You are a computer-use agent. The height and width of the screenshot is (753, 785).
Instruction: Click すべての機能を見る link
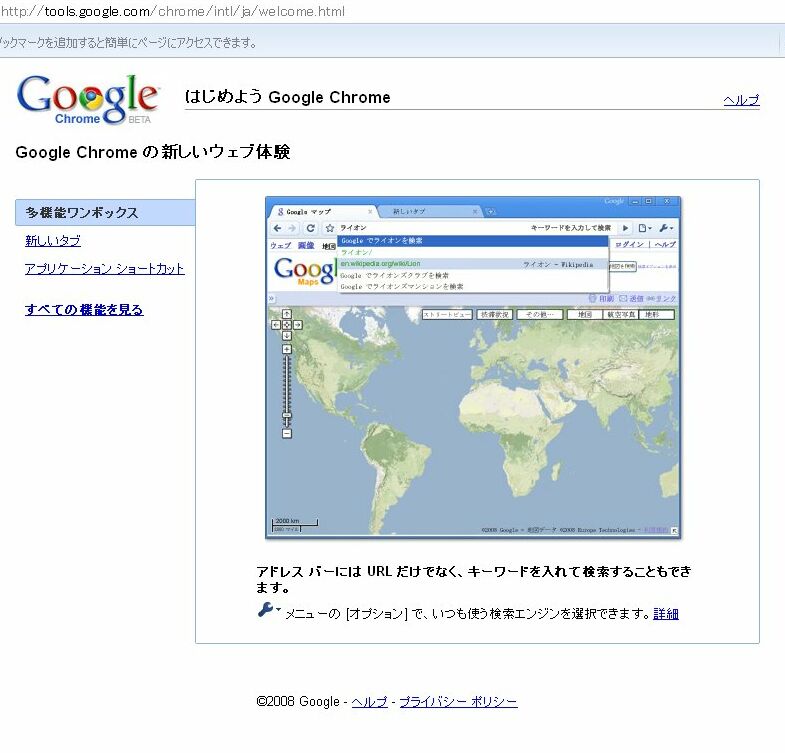tap(84, 310)
